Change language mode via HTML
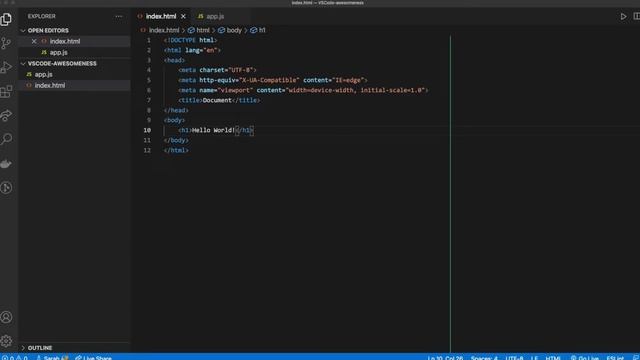The height and width of the screenshot is (360, 640). (x=553, y=358)
